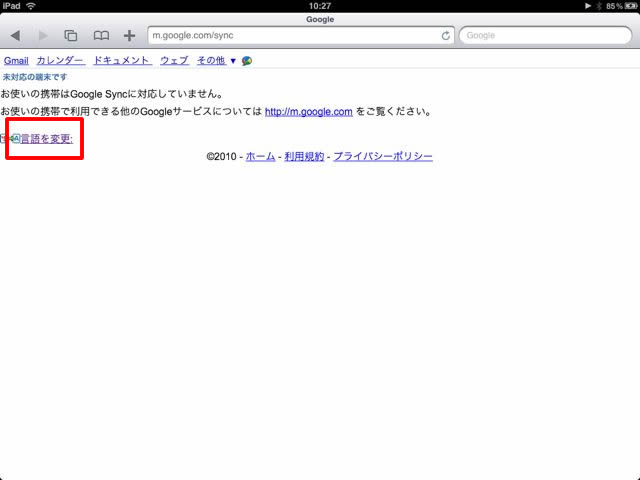Tap the Safari forward arrow
The height and width of the screenshot is (480, 640).
[x=43, y=36]
